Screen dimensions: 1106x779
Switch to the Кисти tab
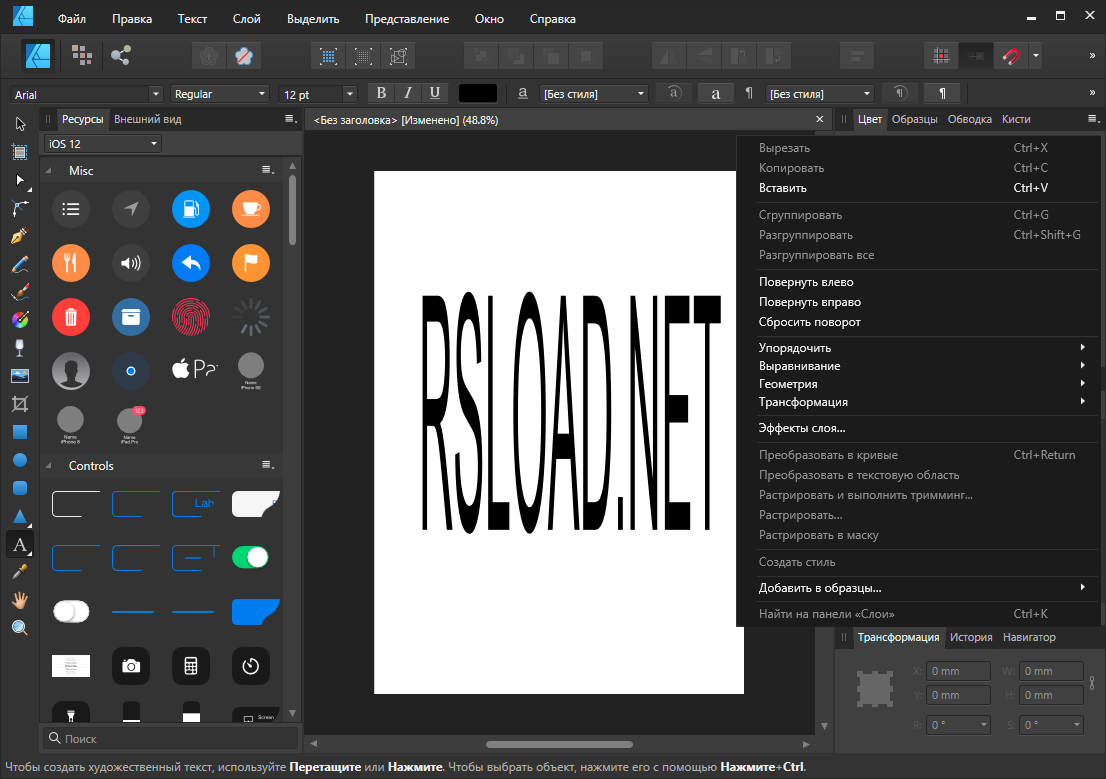click(1016, 119)
